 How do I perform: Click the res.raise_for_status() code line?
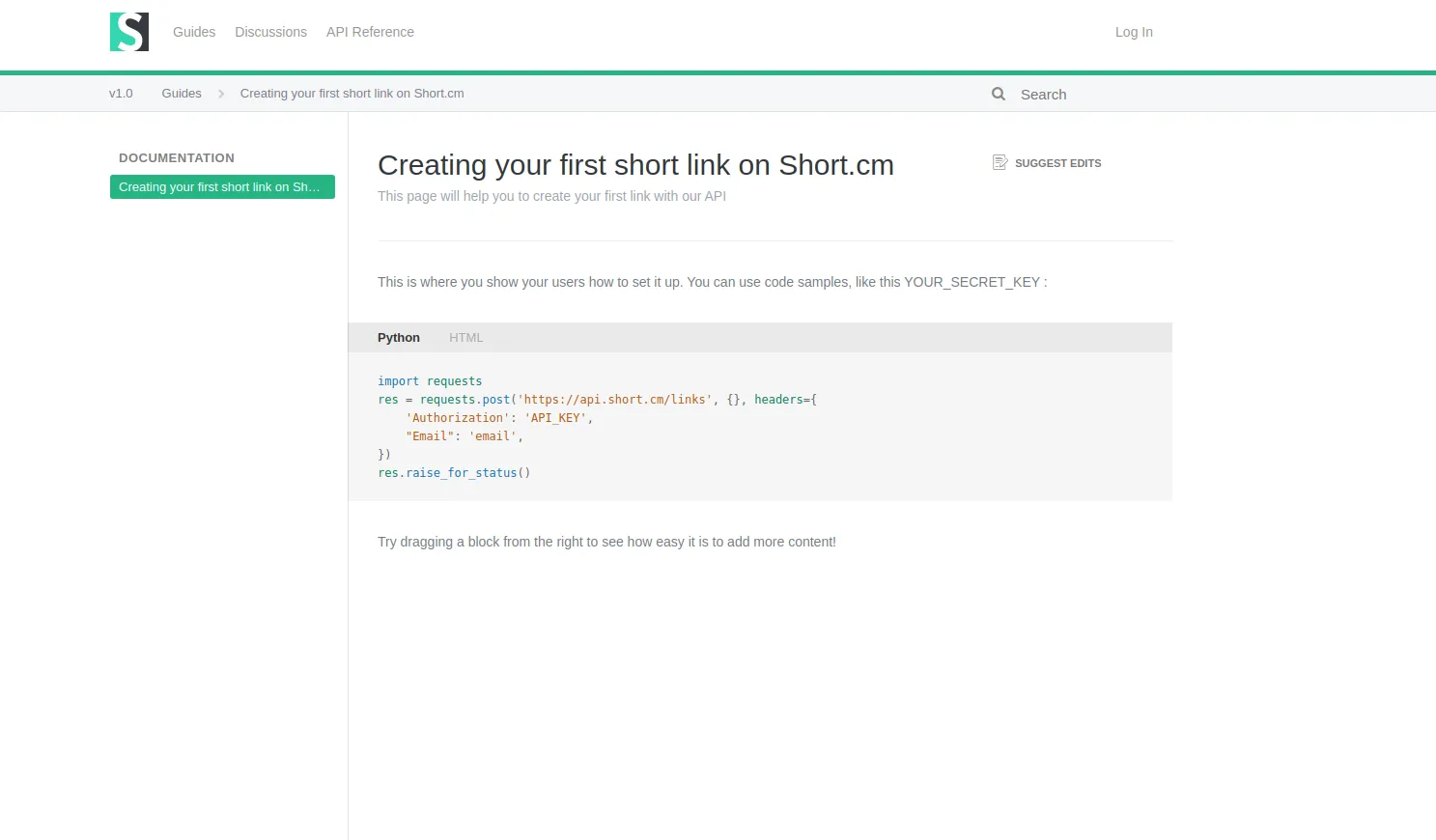pos(454,473)
